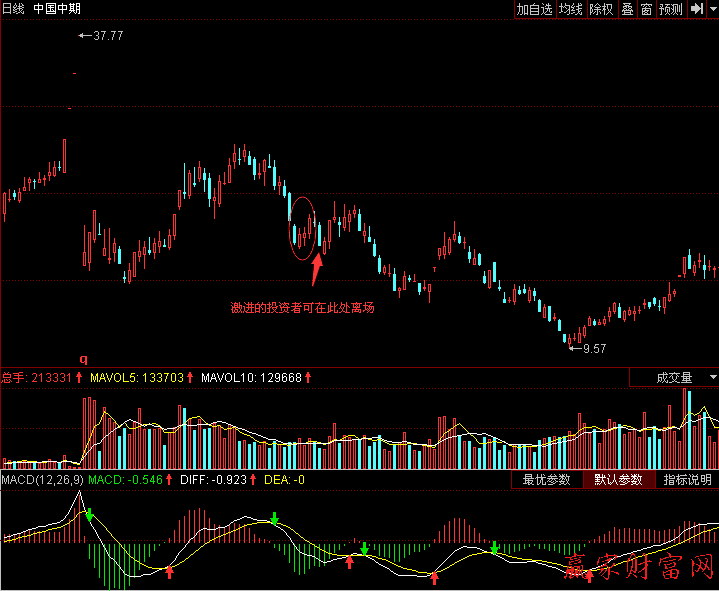Click the 37.77 high price marker
Viewport: 719px width, 591px height.
tap(107, 35)
